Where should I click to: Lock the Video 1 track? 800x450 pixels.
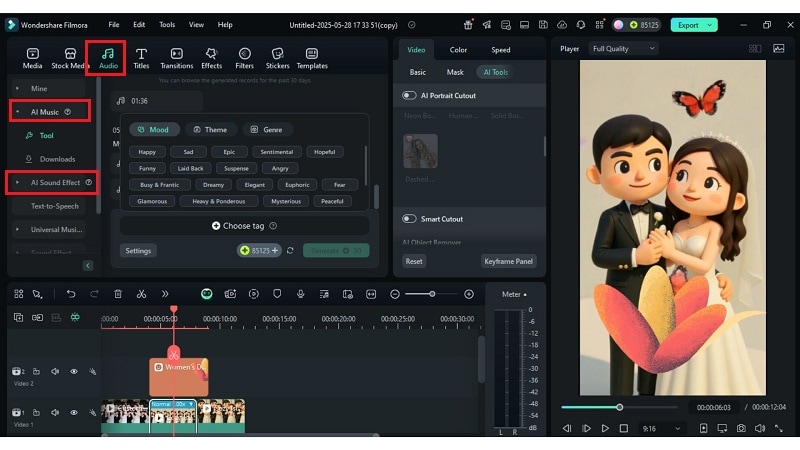36,412
